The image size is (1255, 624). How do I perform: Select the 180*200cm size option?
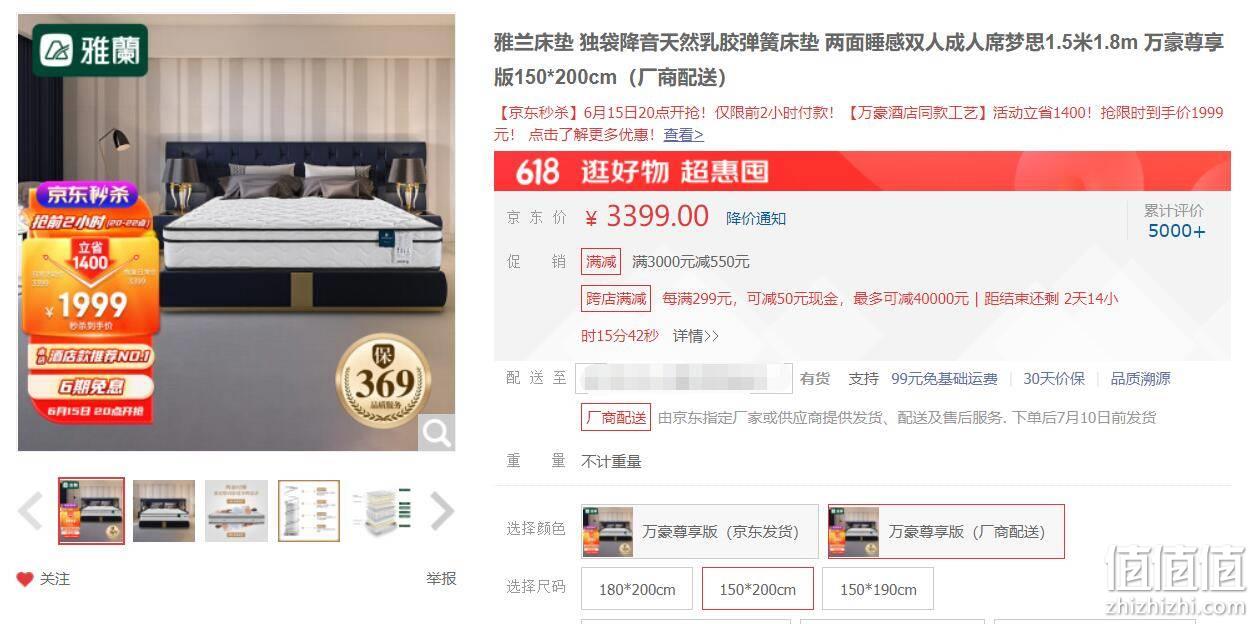[x=637, y=589]
